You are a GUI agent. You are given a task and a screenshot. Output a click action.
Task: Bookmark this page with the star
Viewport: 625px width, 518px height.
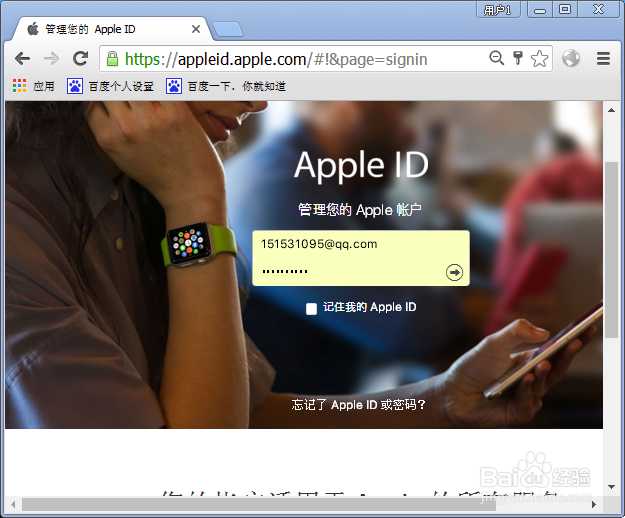(x=539, y=59)
